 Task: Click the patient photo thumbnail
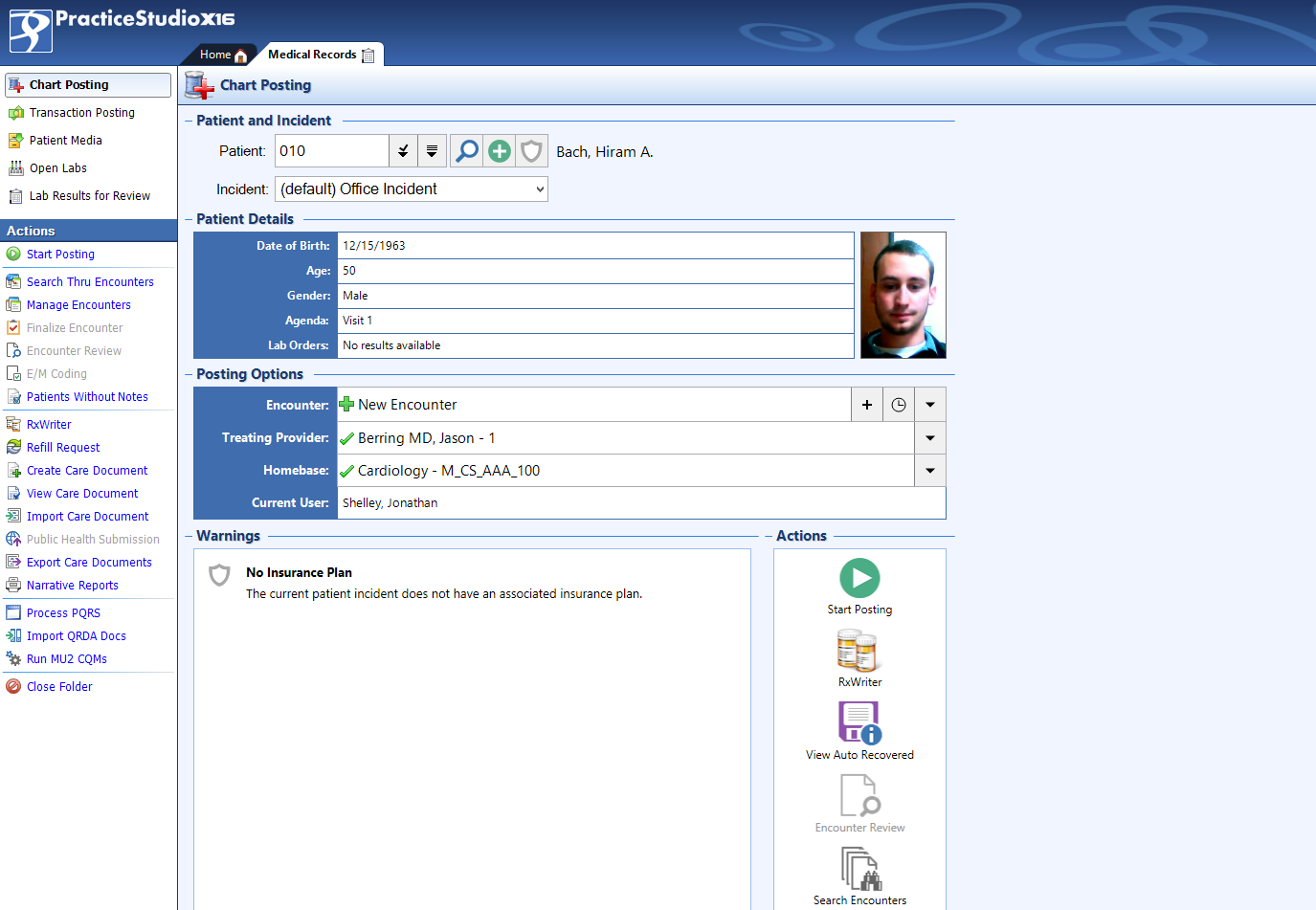[903, 295]
